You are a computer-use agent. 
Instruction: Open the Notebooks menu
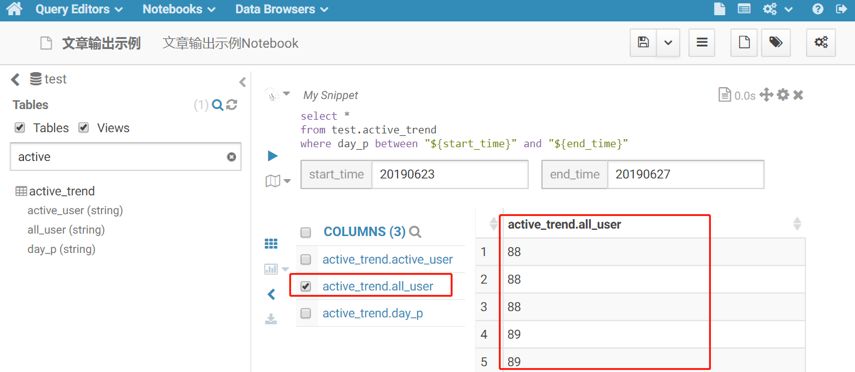click(179, 9)
